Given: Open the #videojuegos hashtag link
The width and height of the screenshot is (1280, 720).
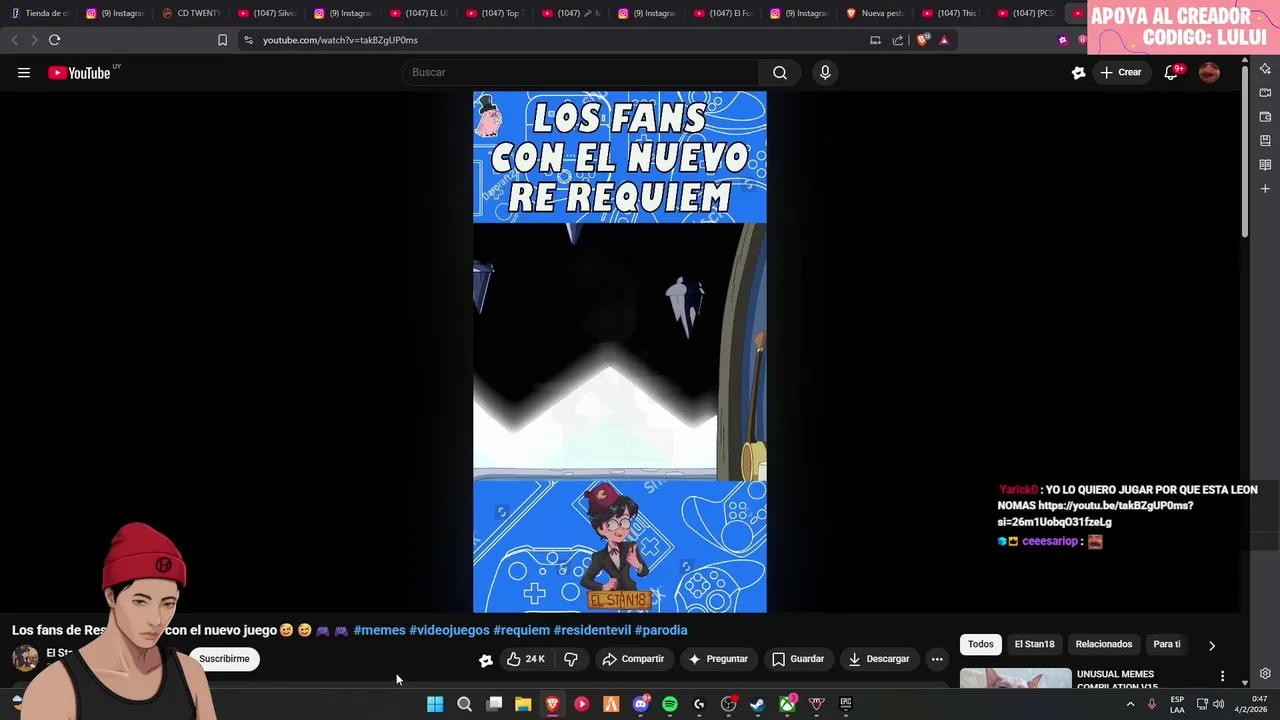Looking at the screenshot, I should pyautogui.click(x=449, y=630).
